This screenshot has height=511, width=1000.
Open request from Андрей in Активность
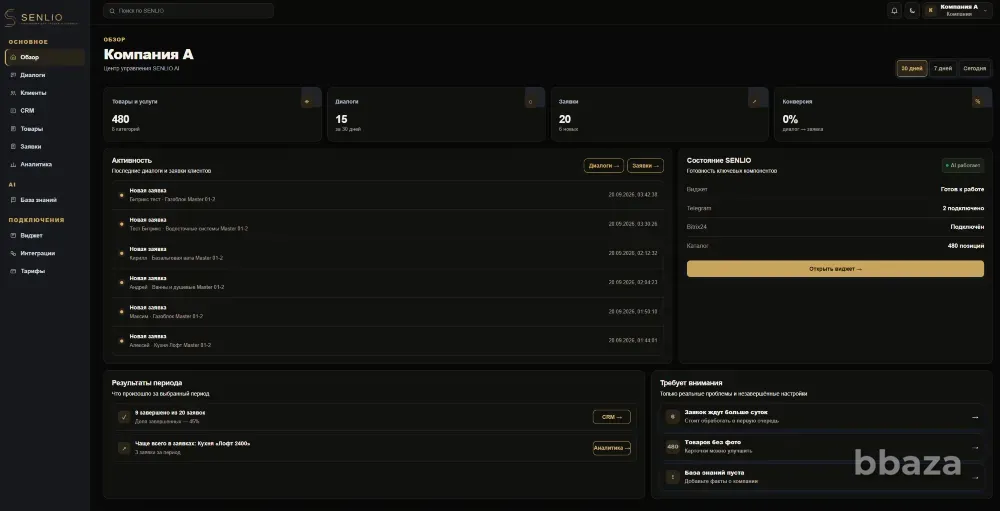388,283
